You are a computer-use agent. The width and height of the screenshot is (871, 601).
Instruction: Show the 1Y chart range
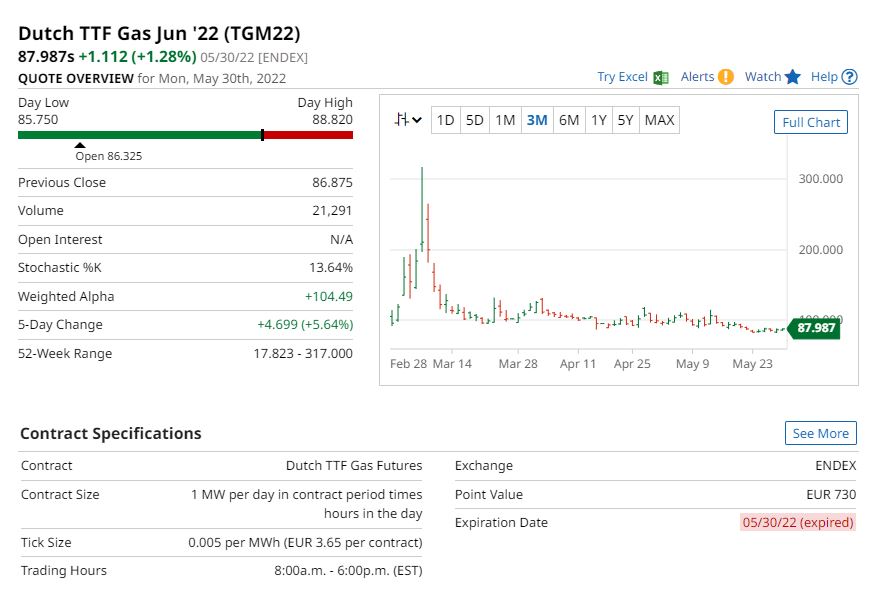pos(598,120)
